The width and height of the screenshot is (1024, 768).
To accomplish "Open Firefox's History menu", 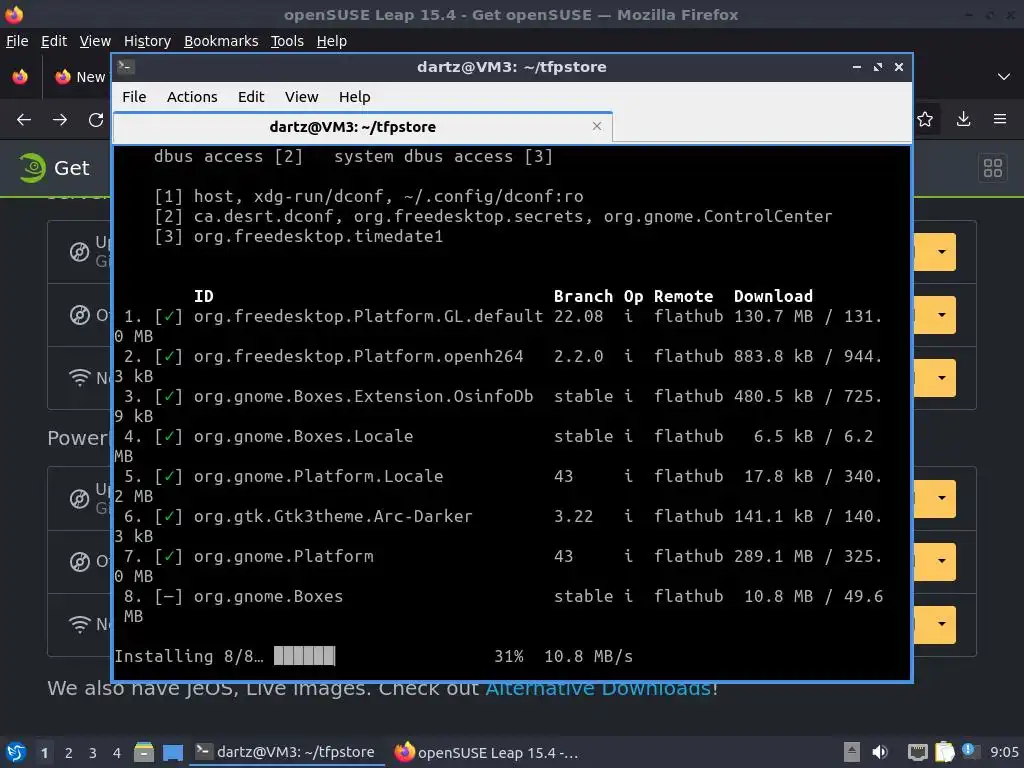I will click(x=147, y=41).
